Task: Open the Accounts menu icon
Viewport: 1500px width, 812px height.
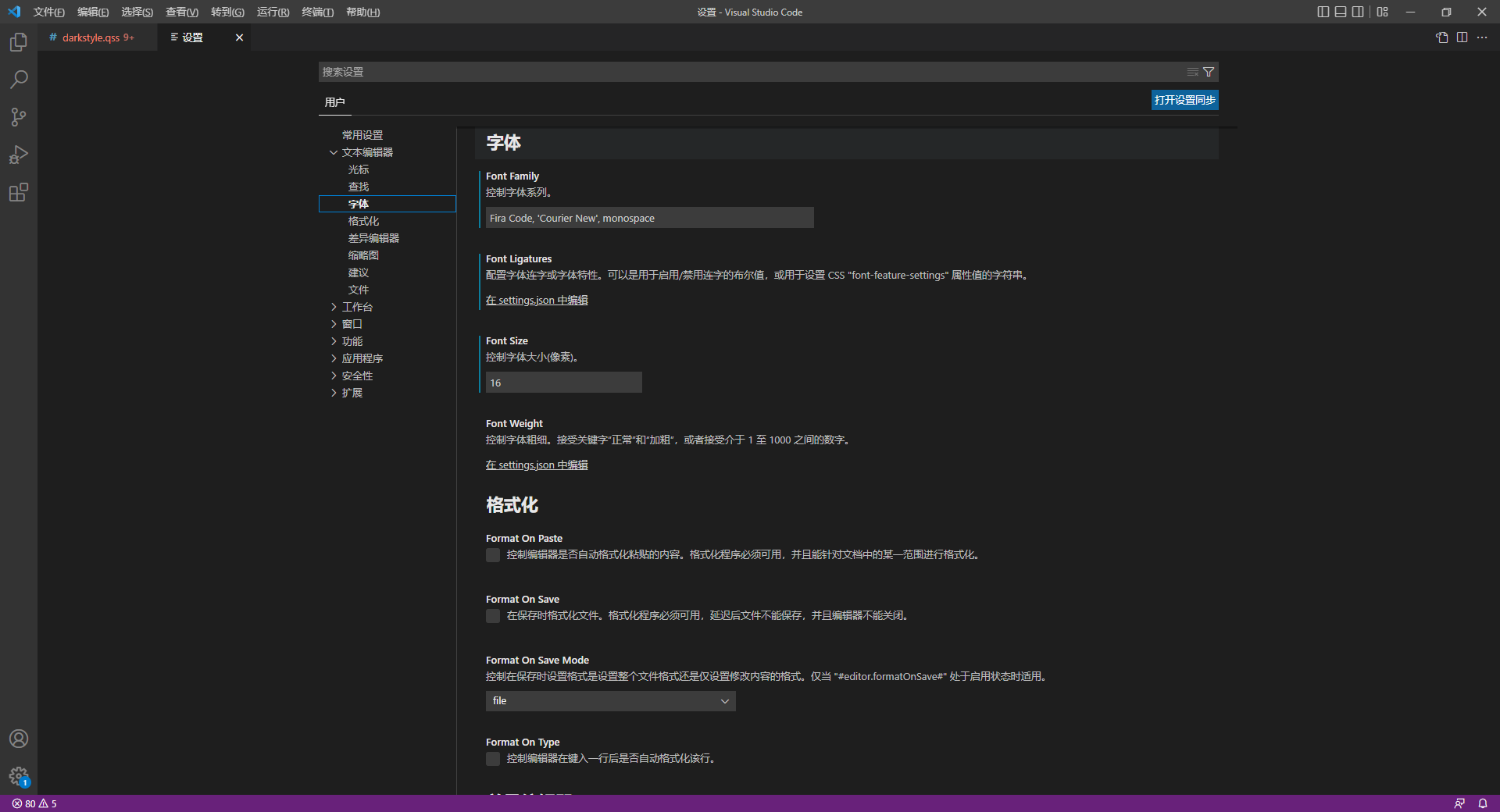Action: click(x=19, y=739)
